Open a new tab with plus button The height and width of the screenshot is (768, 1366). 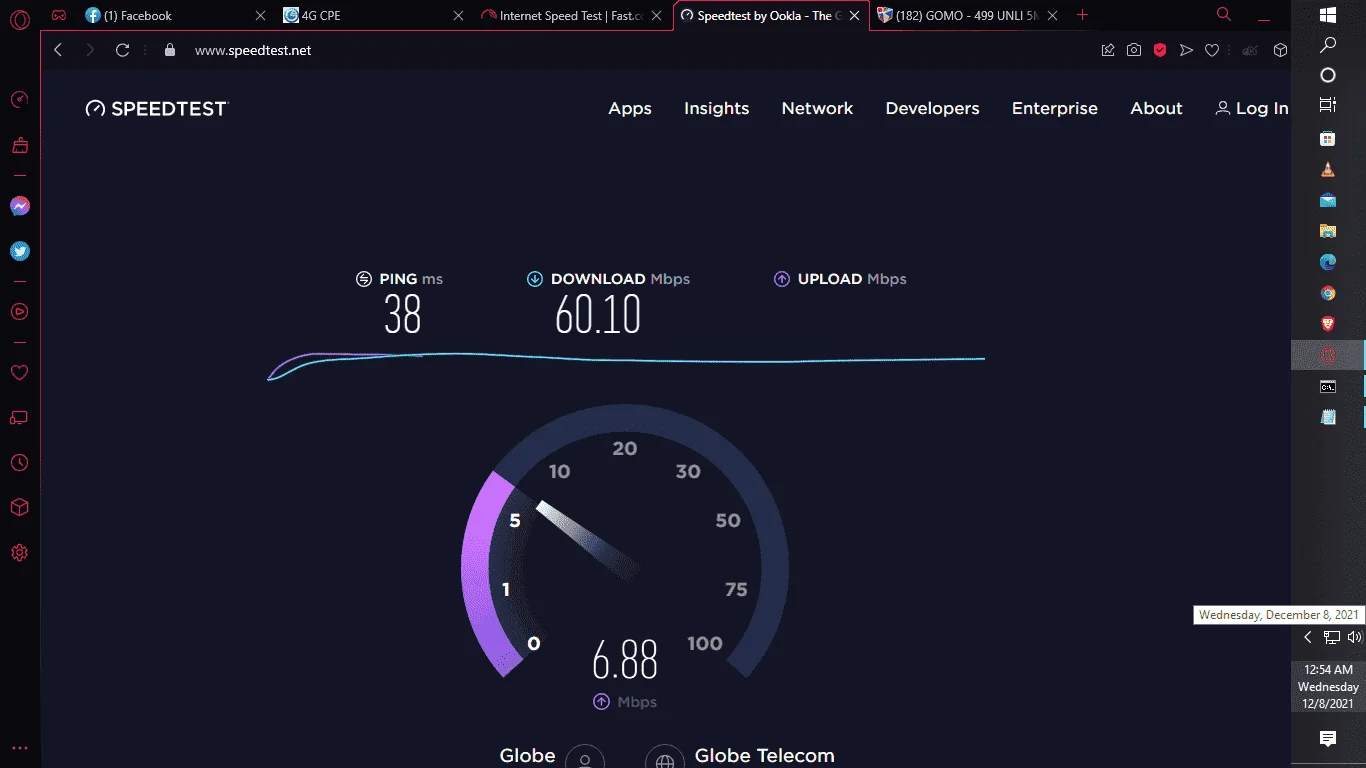pos(1082,15)
